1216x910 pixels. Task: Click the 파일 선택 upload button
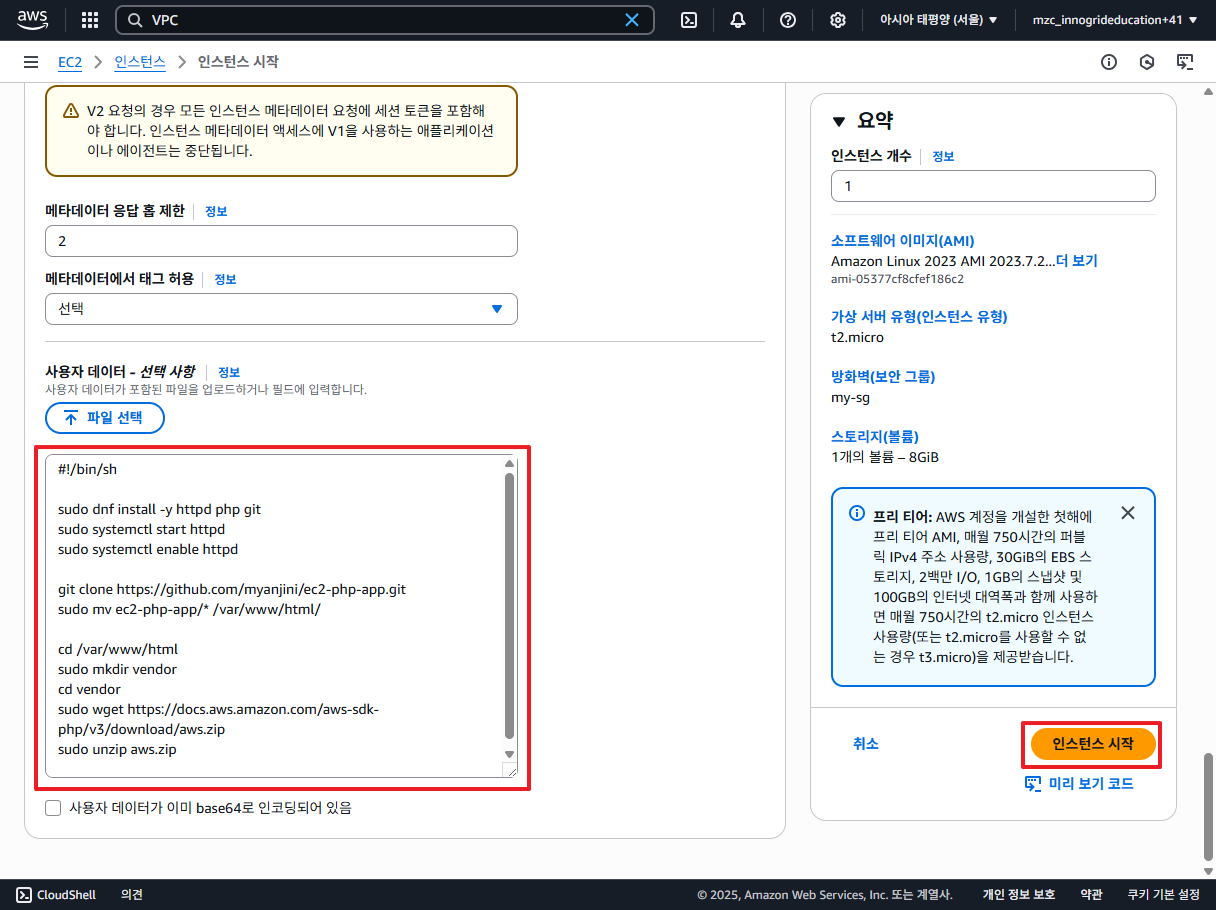[105, 418]
